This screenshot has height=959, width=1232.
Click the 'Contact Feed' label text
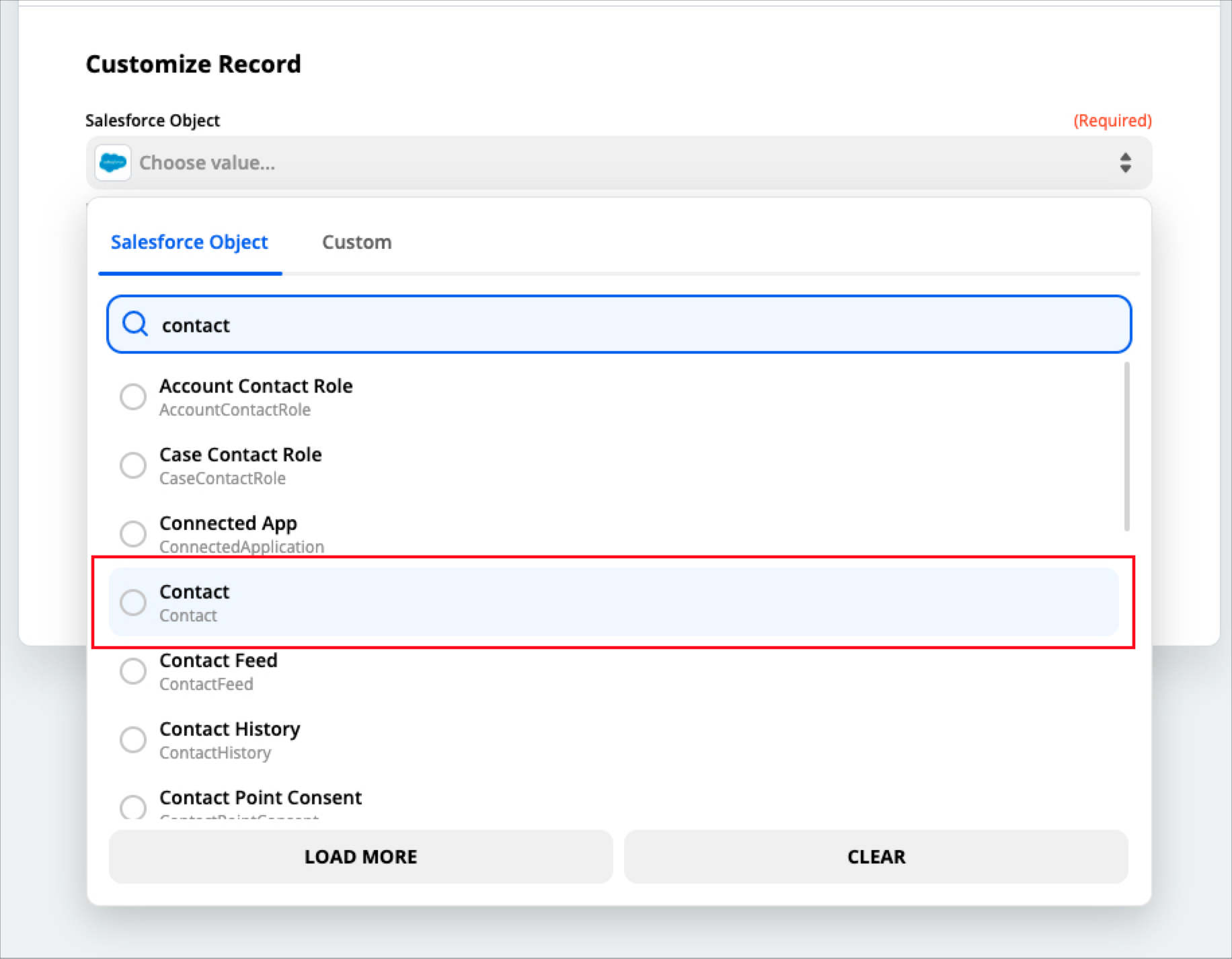click(219, 660)
